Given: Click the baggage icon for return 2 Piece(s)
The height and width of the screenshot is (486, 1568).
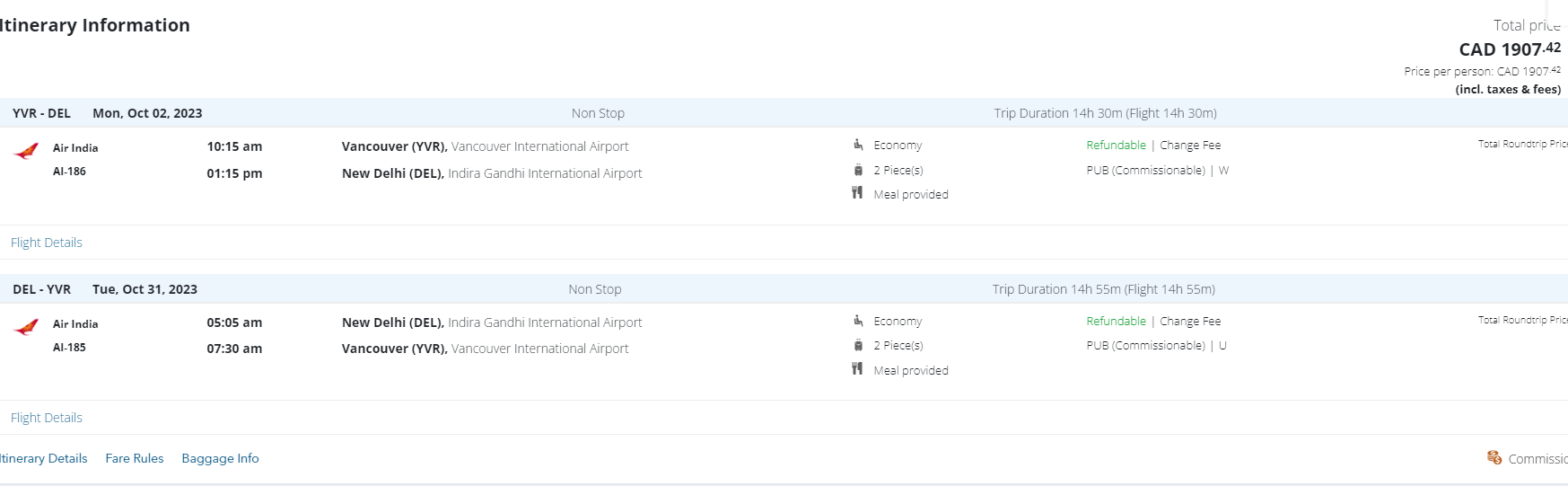Looking at the screenshot, I should click(x=858, y=345).
